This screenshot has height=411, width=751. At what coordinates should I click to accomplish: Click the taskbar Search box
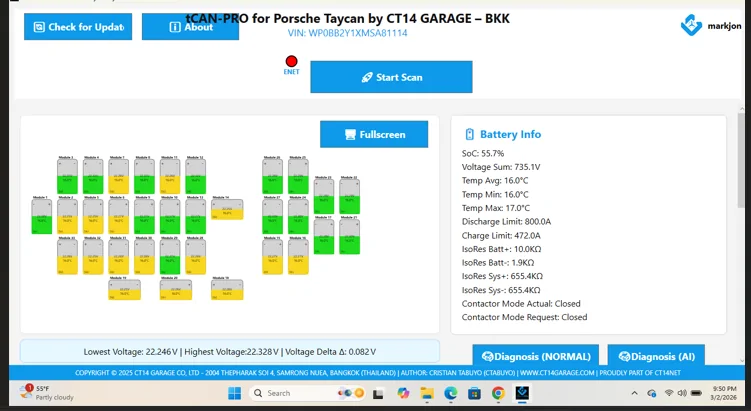click(x=307, y=393)
